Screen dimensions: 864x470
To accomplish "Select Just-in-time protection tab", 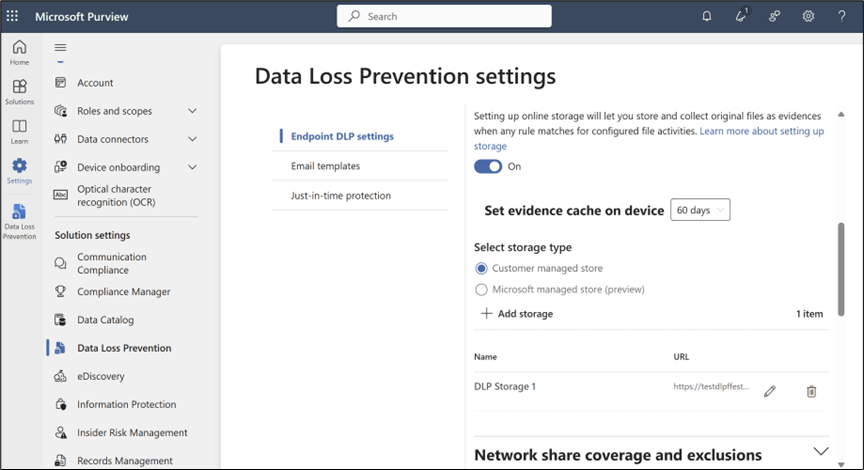I will (x=341, y=196).
